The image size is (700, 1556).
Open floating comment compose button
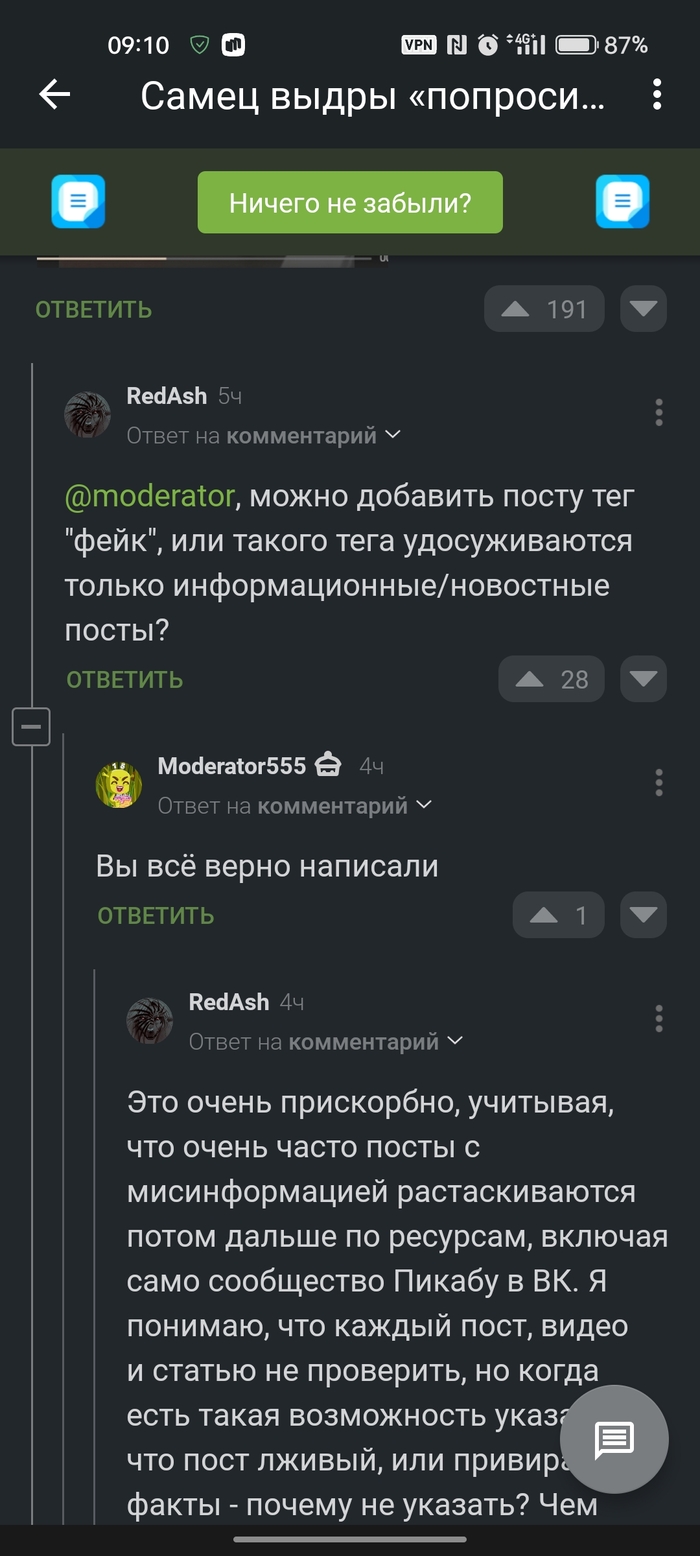[614, 1439]
